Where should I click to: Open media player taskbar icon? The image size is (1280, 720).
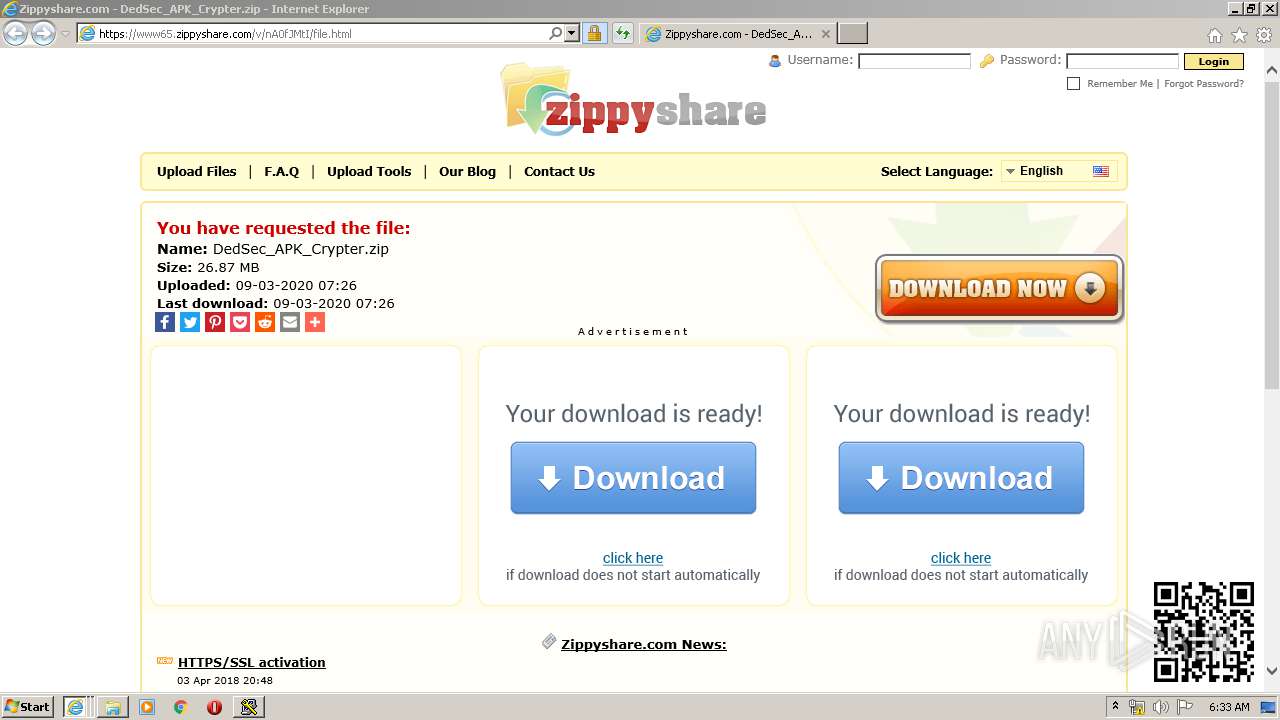tap(147, 707)
